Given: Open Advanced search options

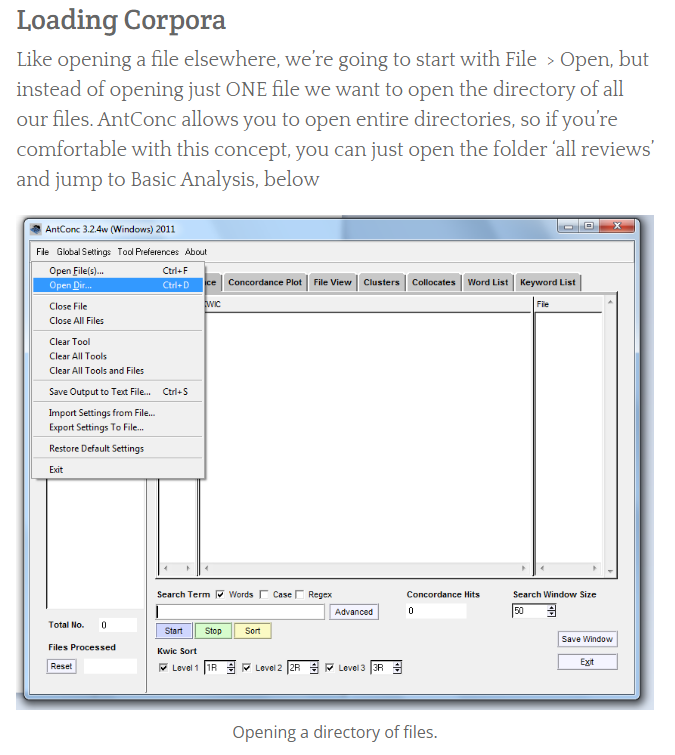Looking at the screenshot, I should (x=354, y=612).
